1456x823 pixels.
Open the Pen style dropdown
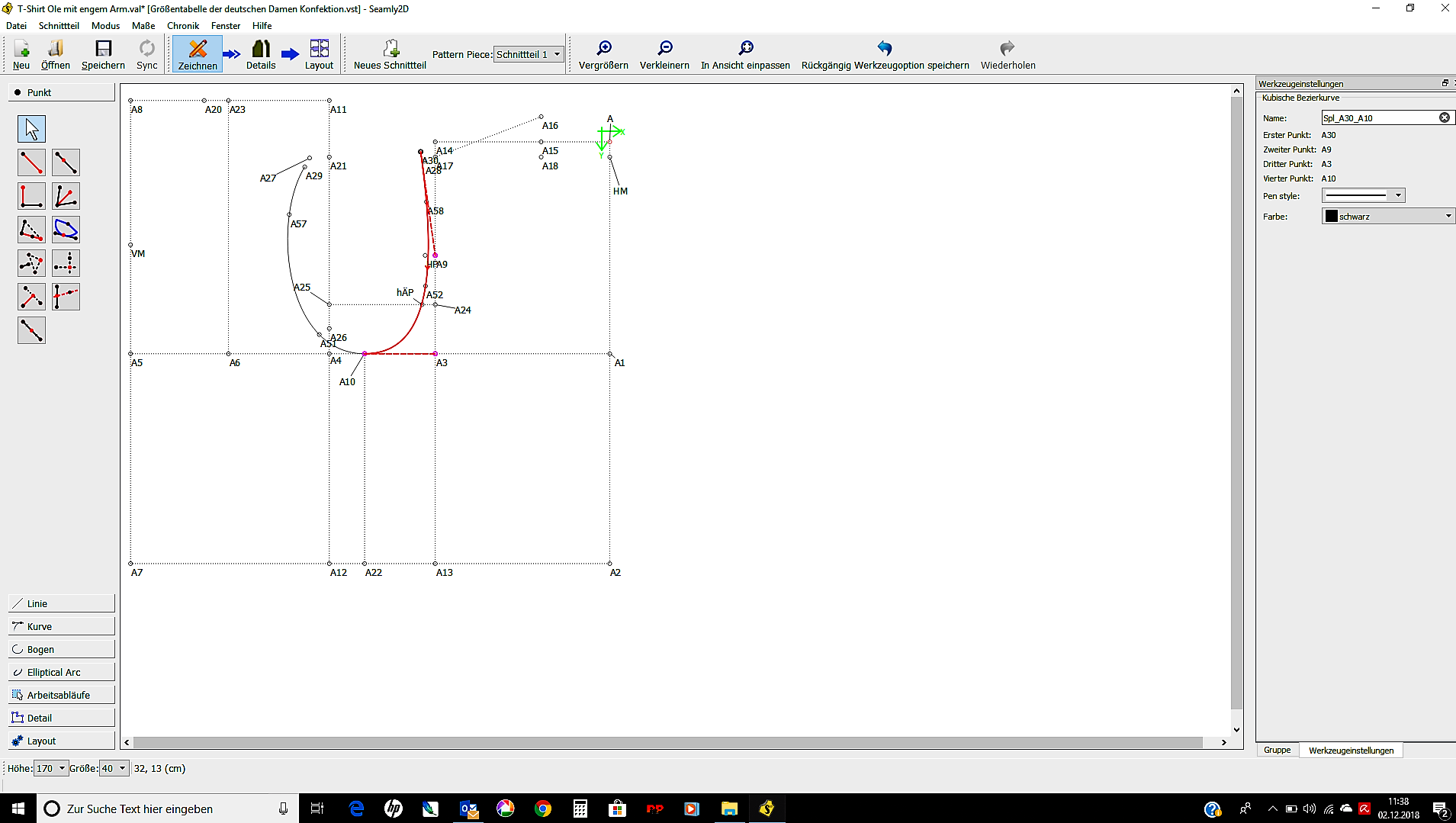[x=1364, y=195]
